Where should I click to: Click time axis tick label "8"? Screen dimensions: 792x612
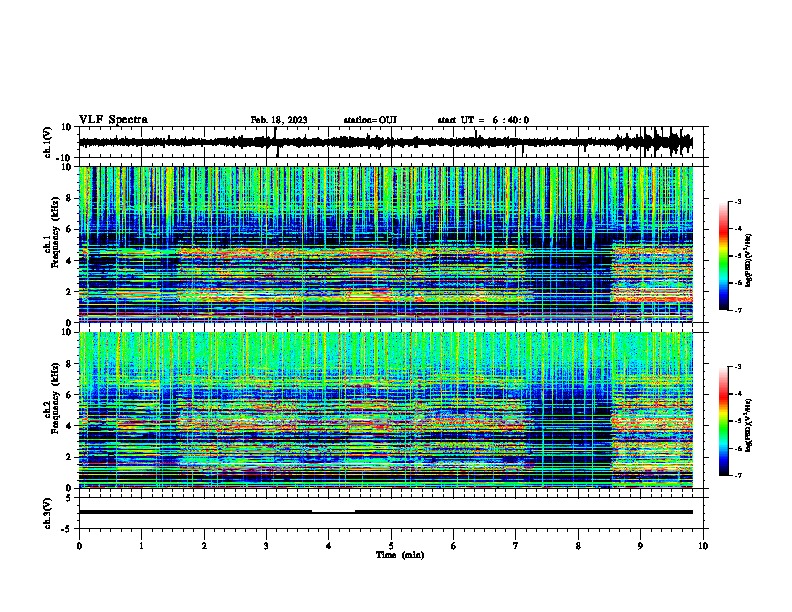(578, 546)
